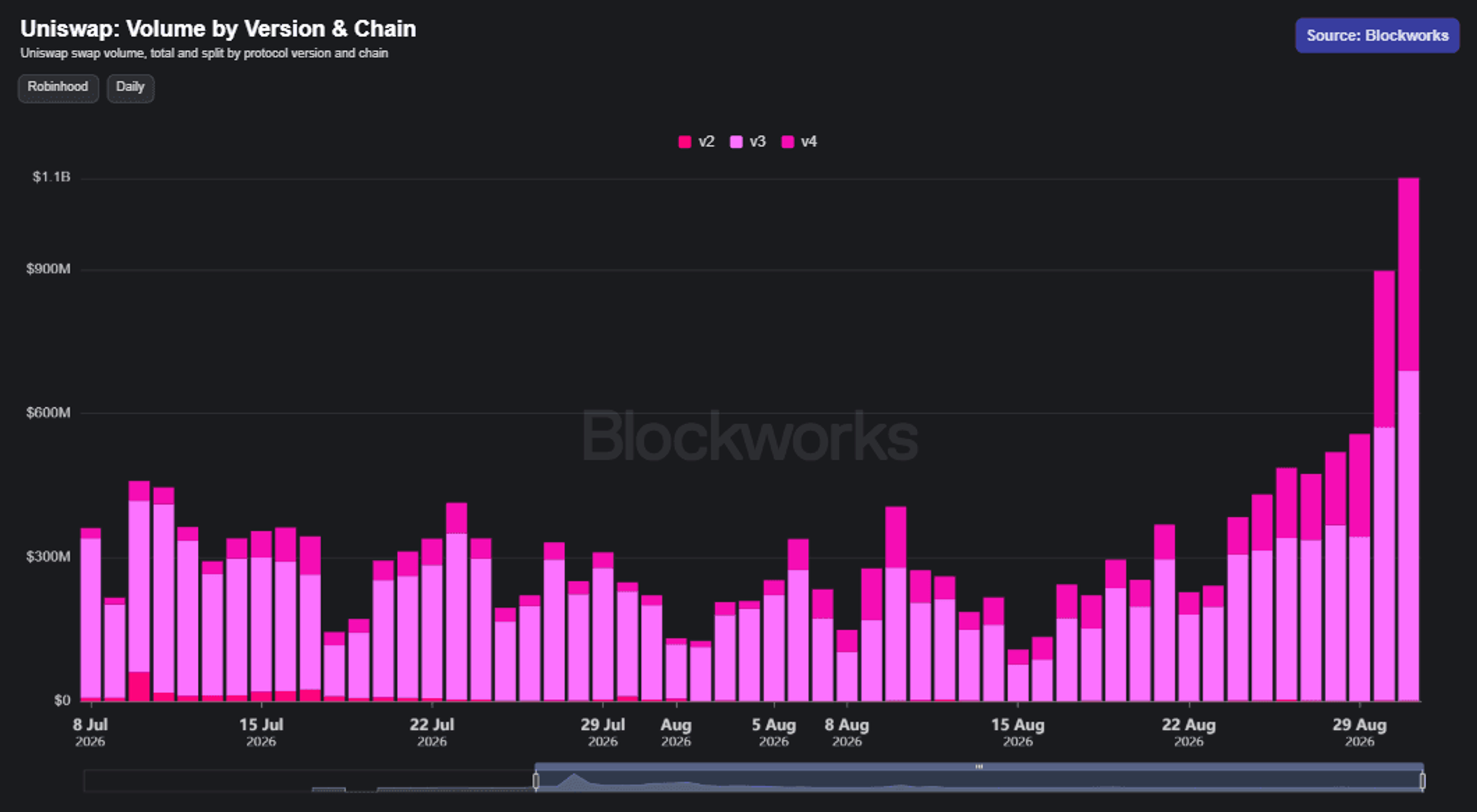This screenshot has width=1477, height=812.
Task: Click the Blockworks watermark logo
Action: 750,436
